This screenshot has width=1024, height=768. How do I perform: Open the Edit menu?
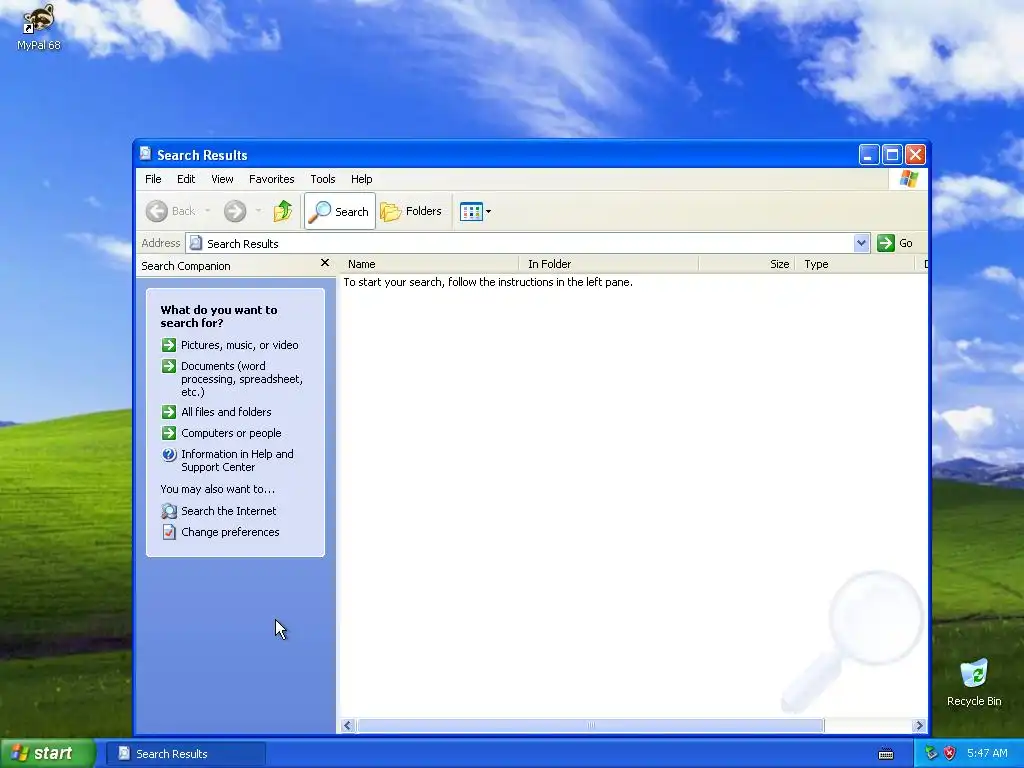[x=186, y=179]
